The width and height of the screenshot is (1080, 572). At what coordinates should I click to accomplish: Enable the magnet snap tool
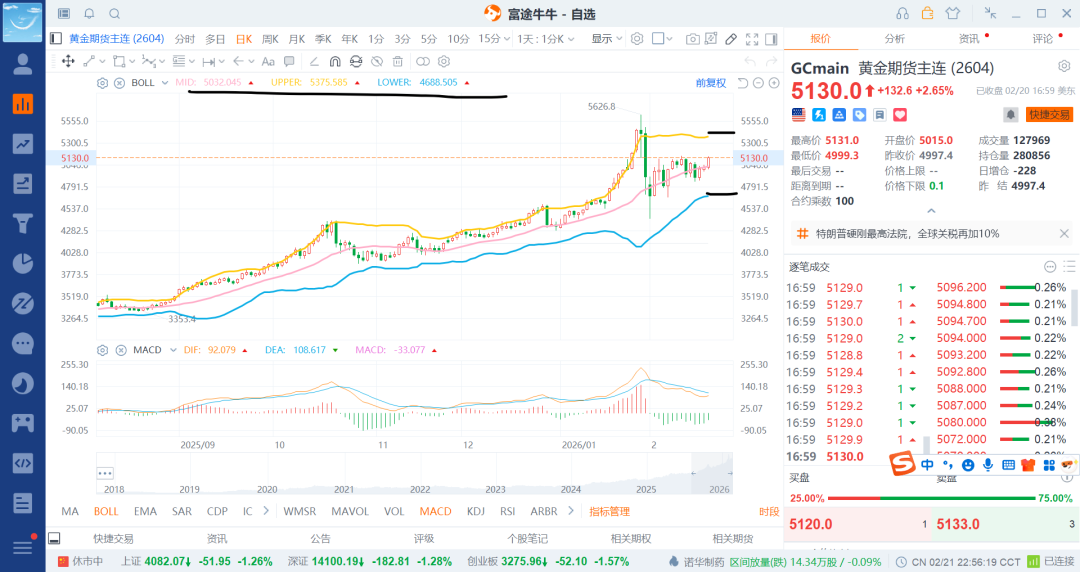click(x=335, y=61)
